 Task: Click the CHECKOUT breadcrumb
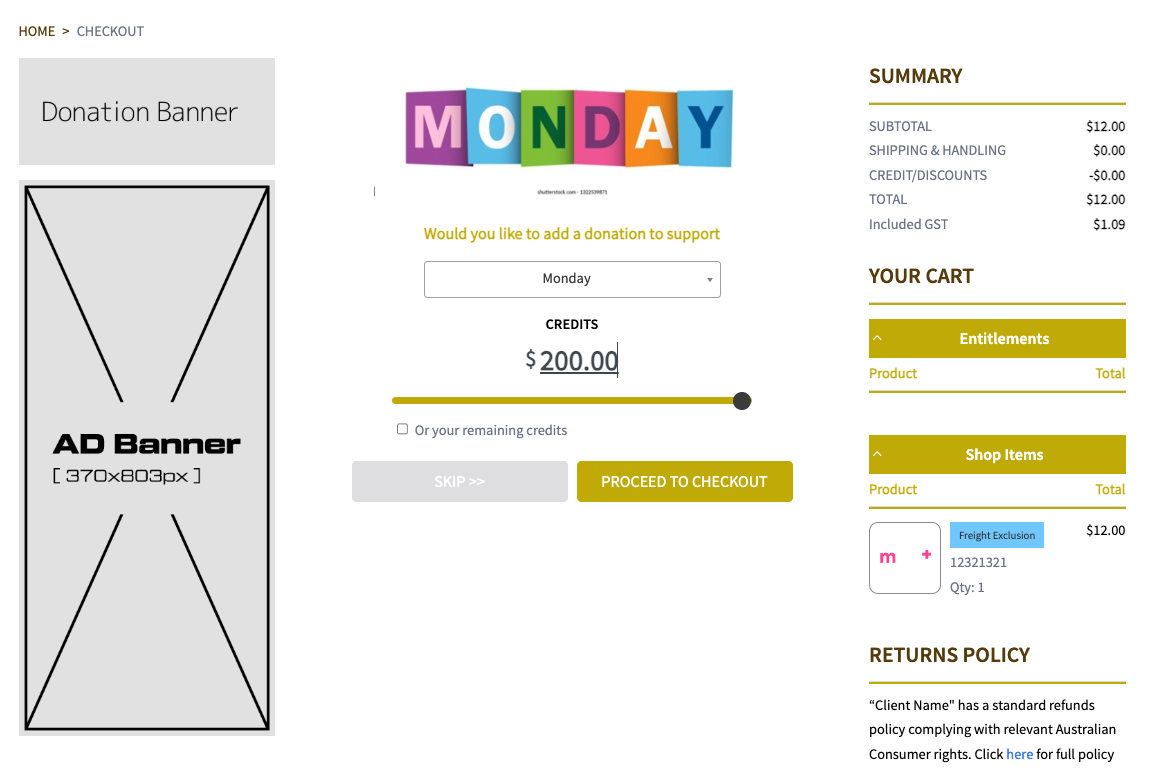[x=110, y=31]
